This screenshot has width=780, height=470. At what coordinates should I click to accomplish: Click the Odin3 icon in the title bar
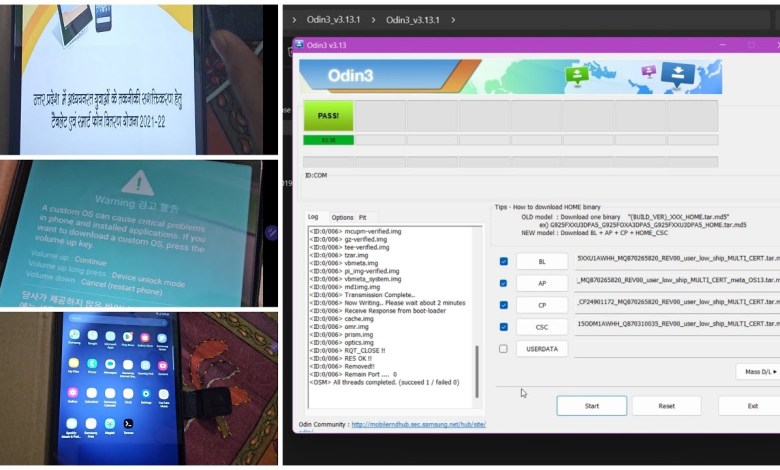click(299, 44)
